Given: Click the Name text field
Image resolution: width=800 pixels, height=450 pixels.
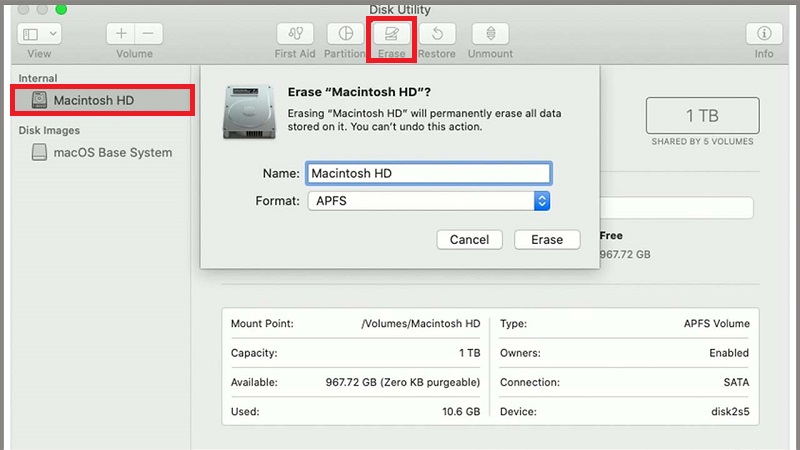Looking at the screenshot, I should pyautogui.click(x=427, y=174).
